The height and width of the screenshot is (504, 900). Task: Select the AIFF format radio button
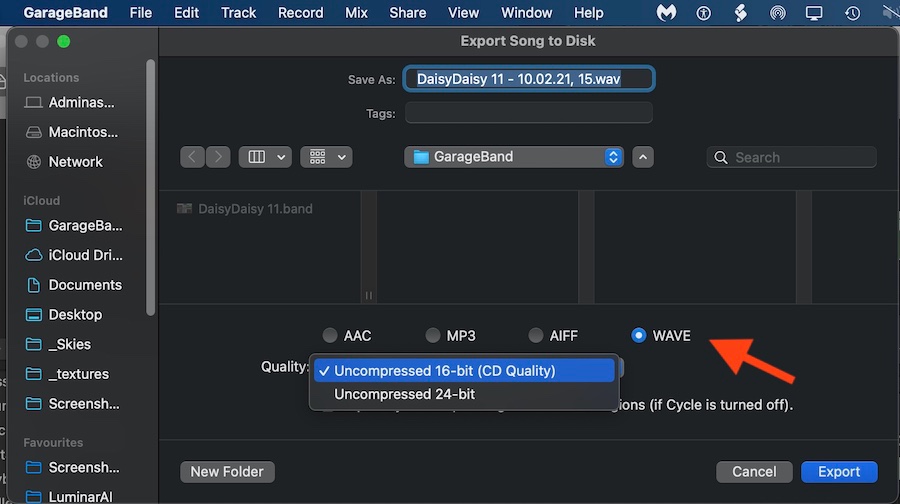pos(536,336)
